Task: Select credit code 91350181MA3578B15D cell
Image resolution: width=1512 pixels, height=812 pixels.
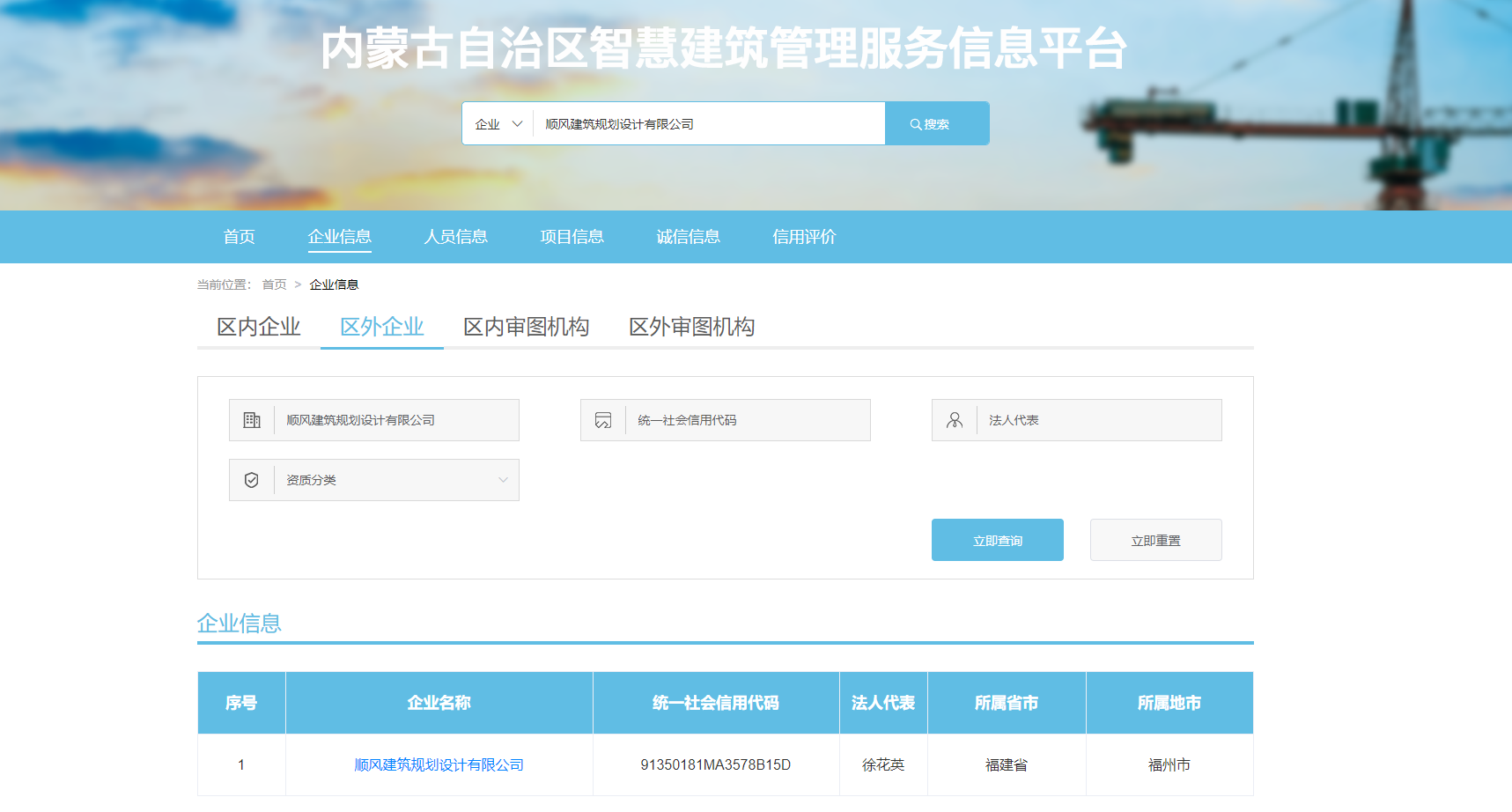Action: [716, 764]
